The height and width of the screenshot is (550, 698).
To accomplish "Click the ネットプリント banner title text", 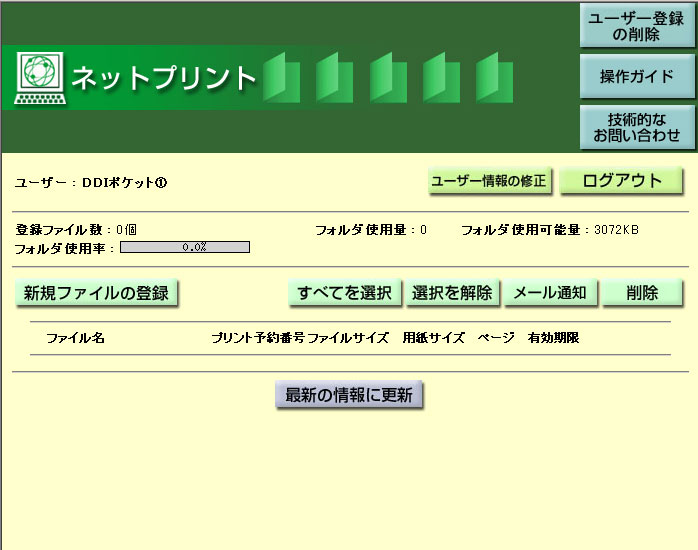I will pos(164,78).
